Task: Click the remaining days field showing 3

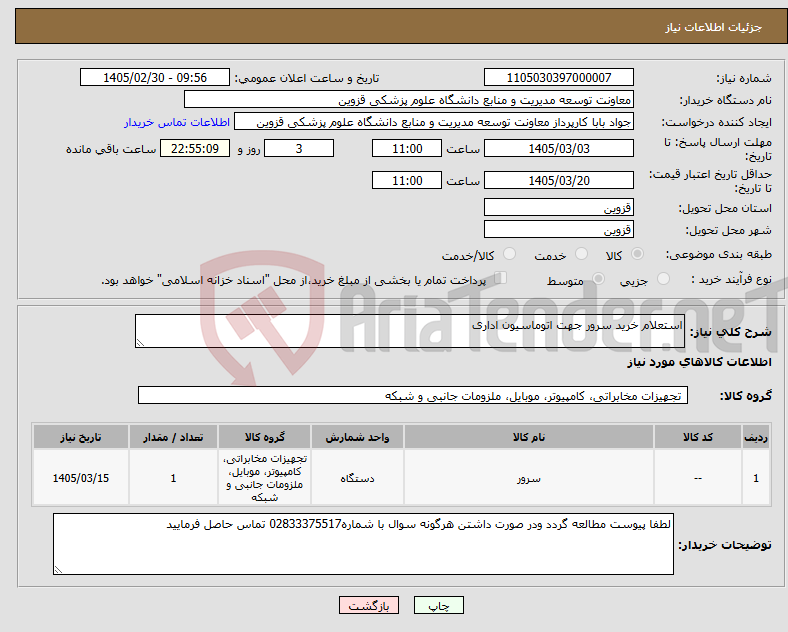Action: (299, 148)
